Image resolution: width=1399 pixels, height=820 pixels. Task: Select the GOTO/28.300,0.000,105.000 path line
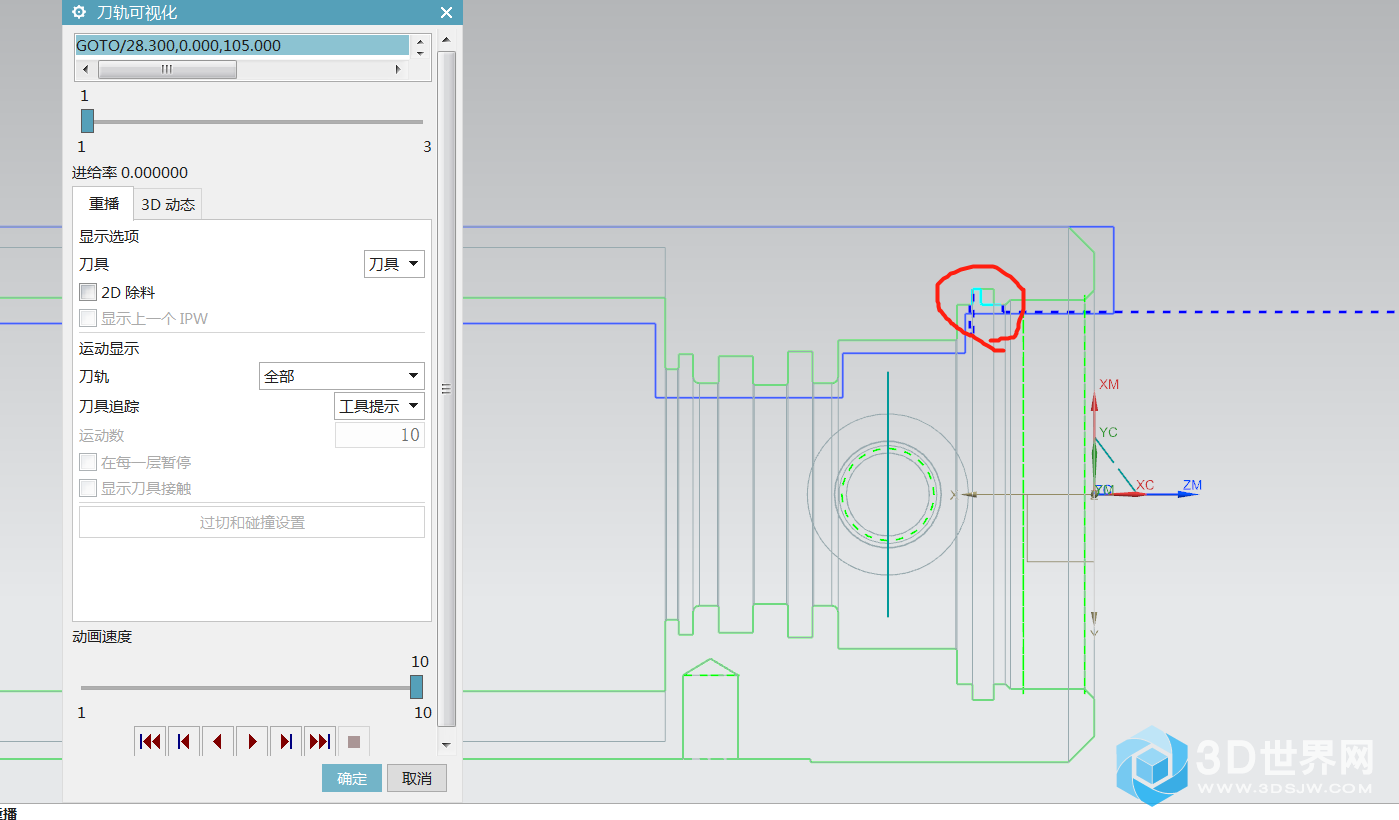click(x=242, y=45)
